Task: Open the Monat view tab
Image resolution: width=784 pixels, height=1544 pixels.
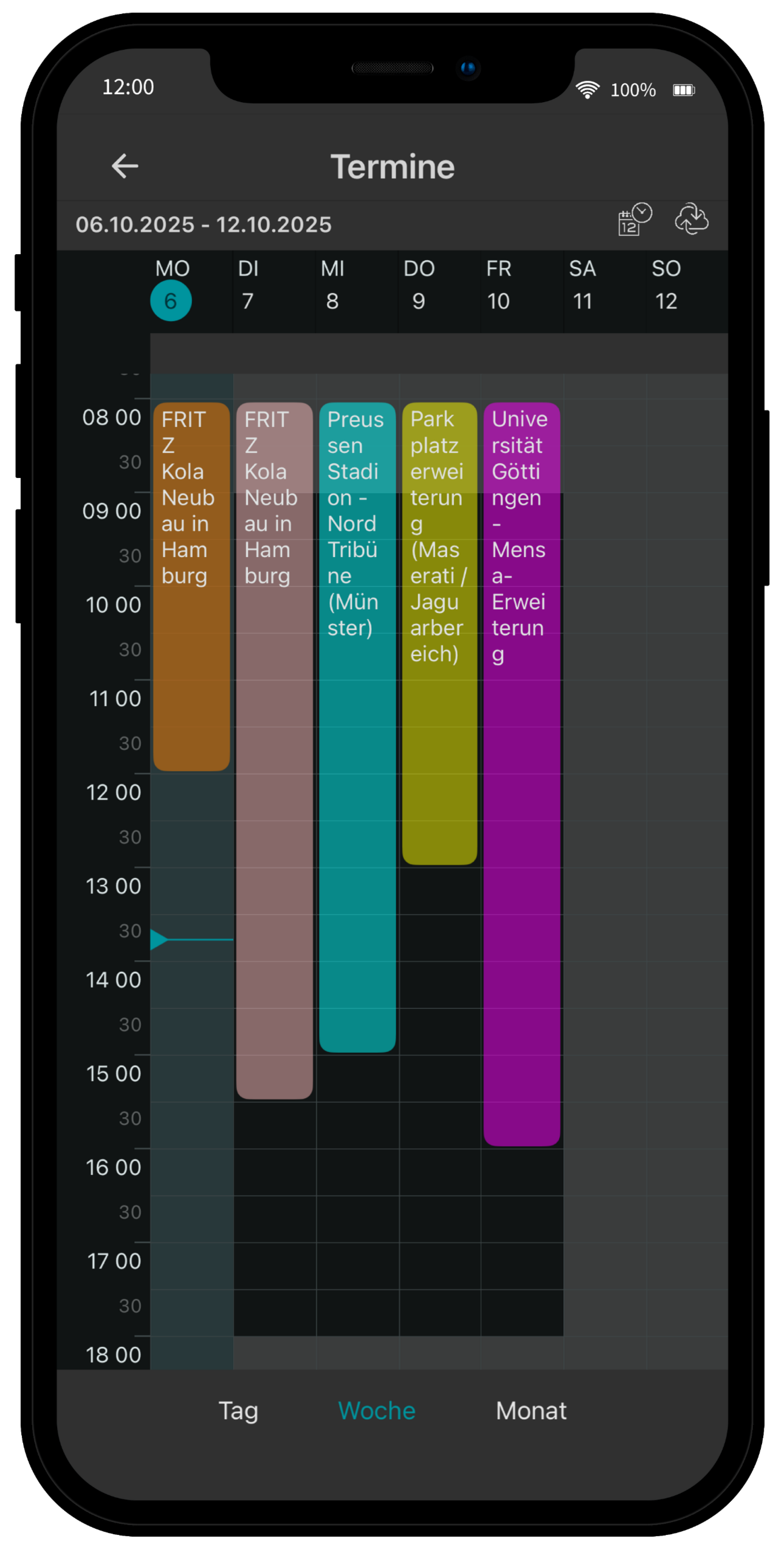Action: pyautogui.click(x=531, y=1410)
